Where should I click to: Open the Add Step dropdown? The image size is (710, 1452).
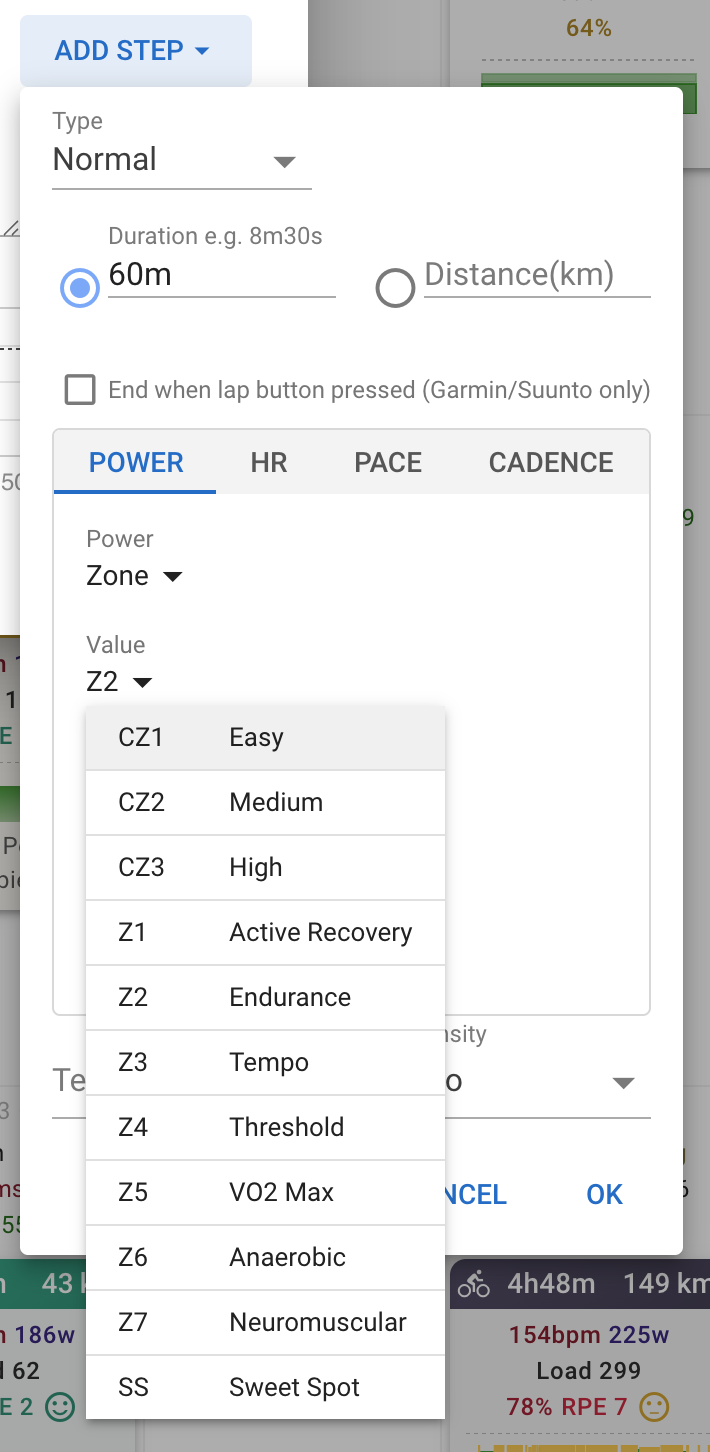pos(134,50)
